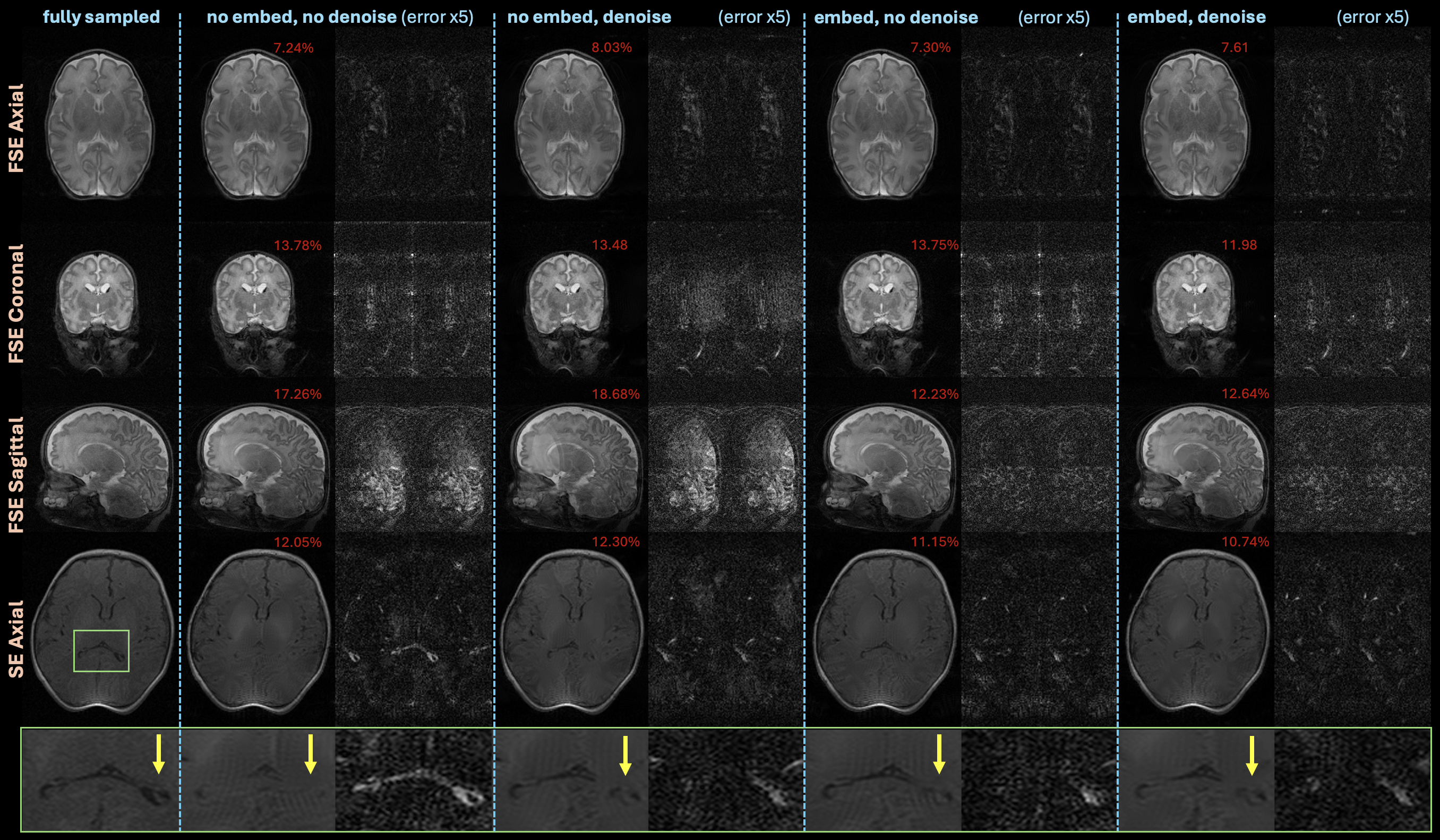Click the 7.24% error label
The image size is (1440, 840).
[x=293, y=48]
